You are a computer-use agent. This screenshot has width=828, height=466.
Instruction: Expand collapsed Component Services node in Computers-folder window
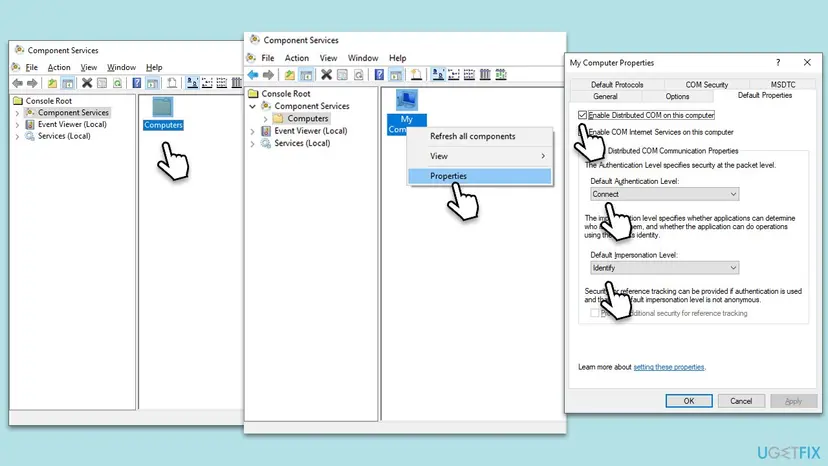17,113
